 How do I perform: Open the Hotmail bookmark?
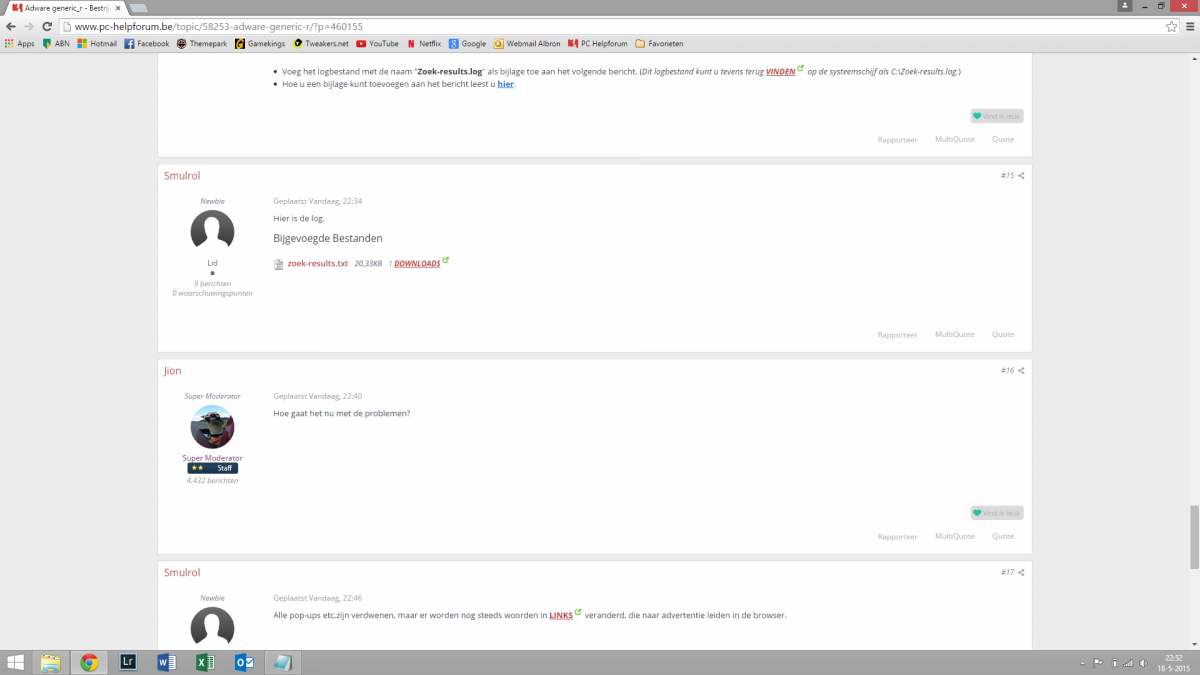click(98, 43)
